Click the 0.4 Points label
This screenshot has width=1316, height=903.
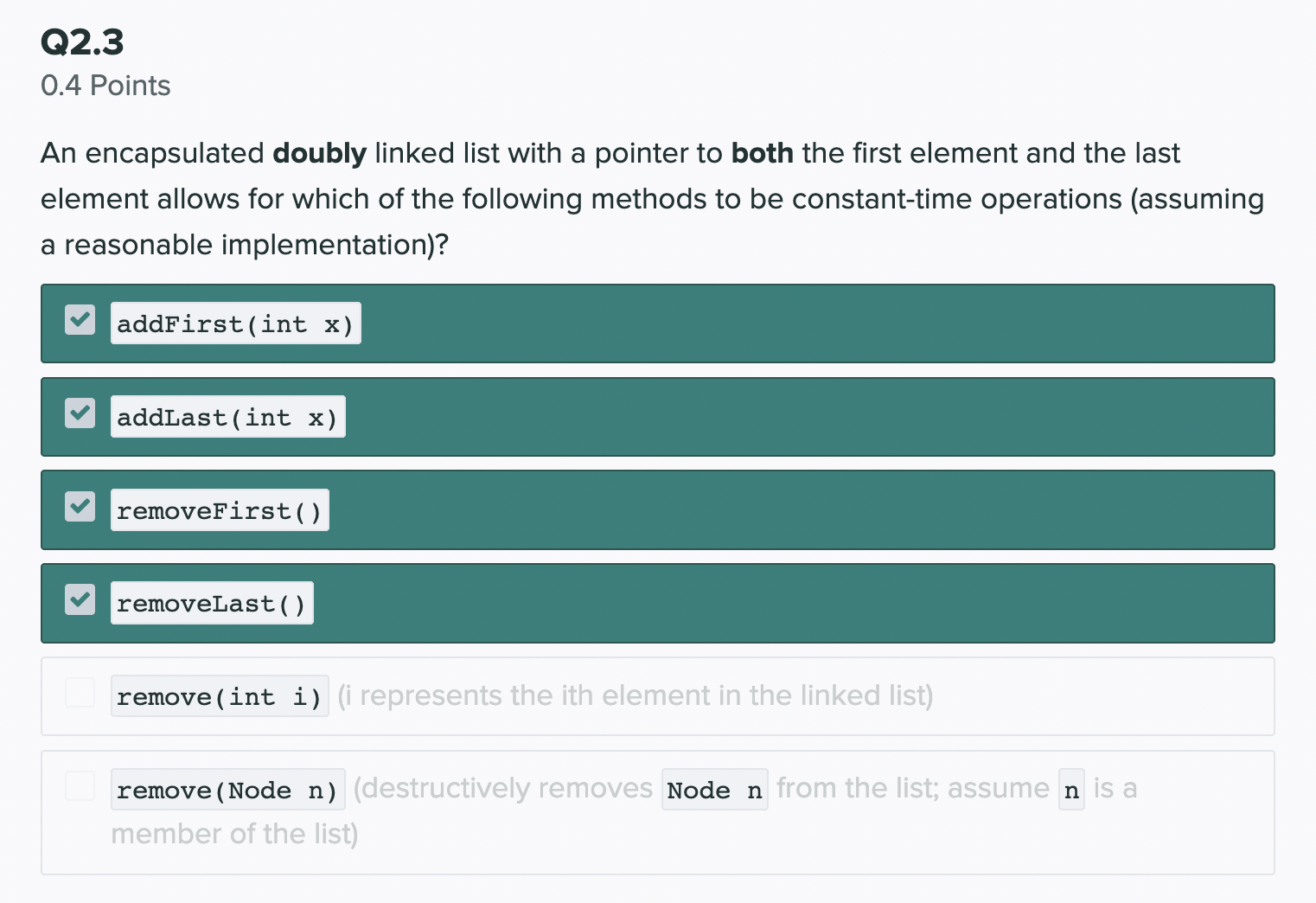105,86
